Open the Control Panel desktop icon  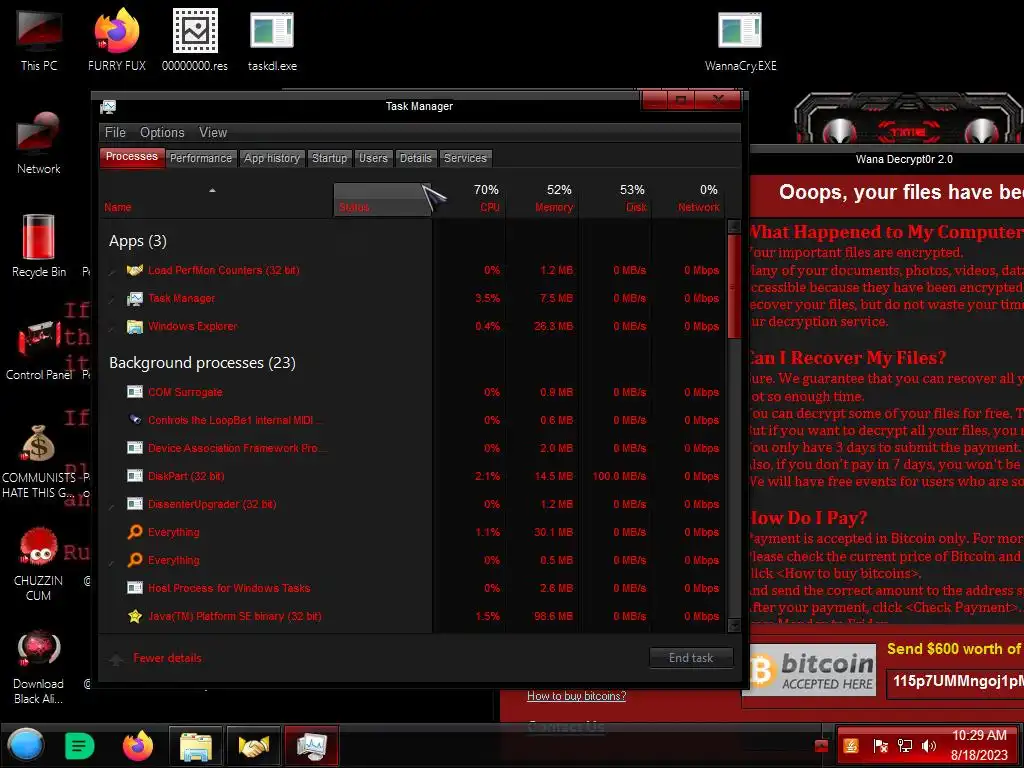click(x=39, y=349)
